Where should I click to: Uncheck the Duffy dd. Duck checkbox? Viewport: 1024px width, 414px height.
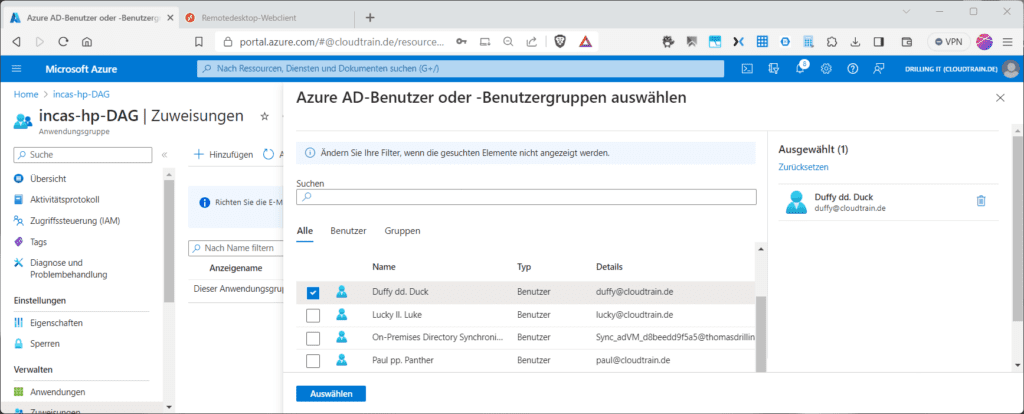313,293
